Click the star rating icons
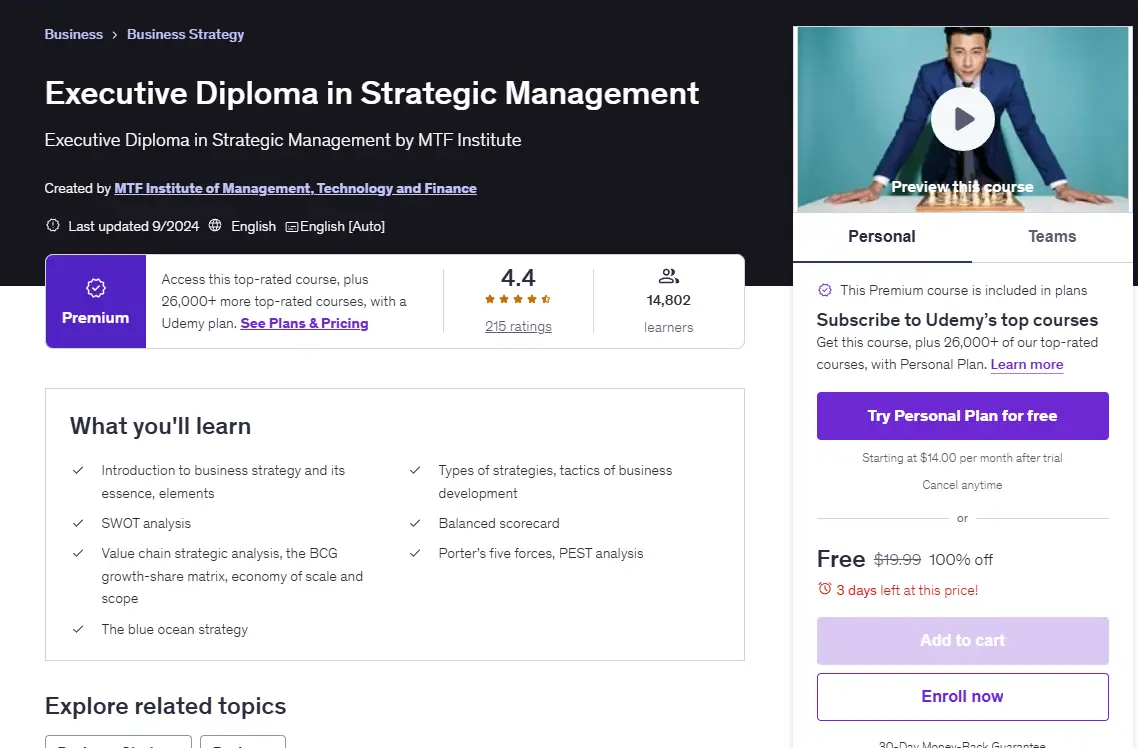Viewport: 1138px width, 748px height. coord(518,299)
